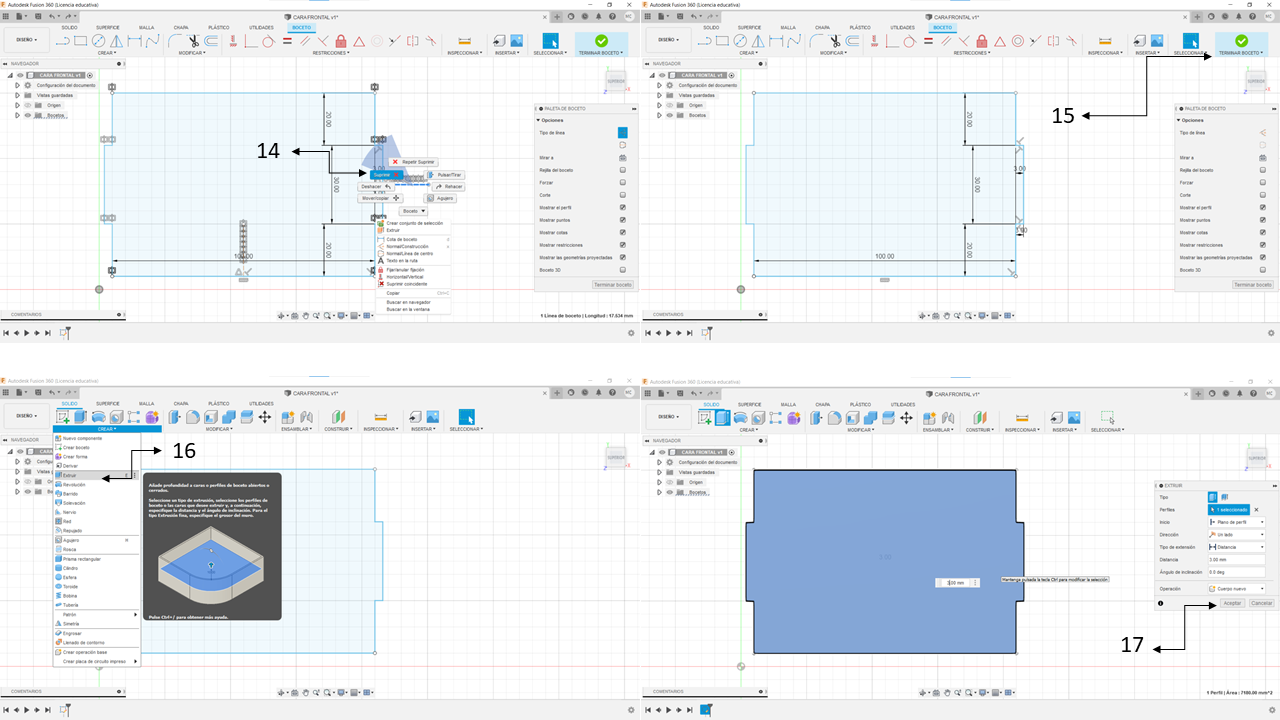Image resolution: width=1280 pixels, height=720 pixels.
Task: Switch to the SUPERFICIE tab in the lower-left window
Action: pos(107,404)
